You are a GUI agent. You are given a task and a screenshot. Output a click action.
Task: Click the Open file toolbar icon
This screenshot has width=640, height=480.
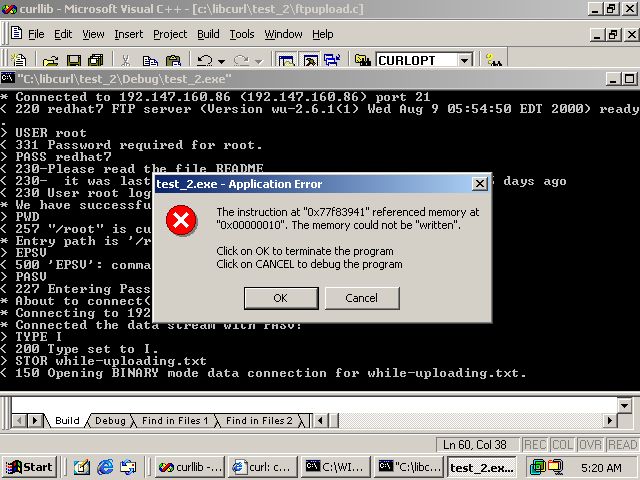click(x=50, y=60)
